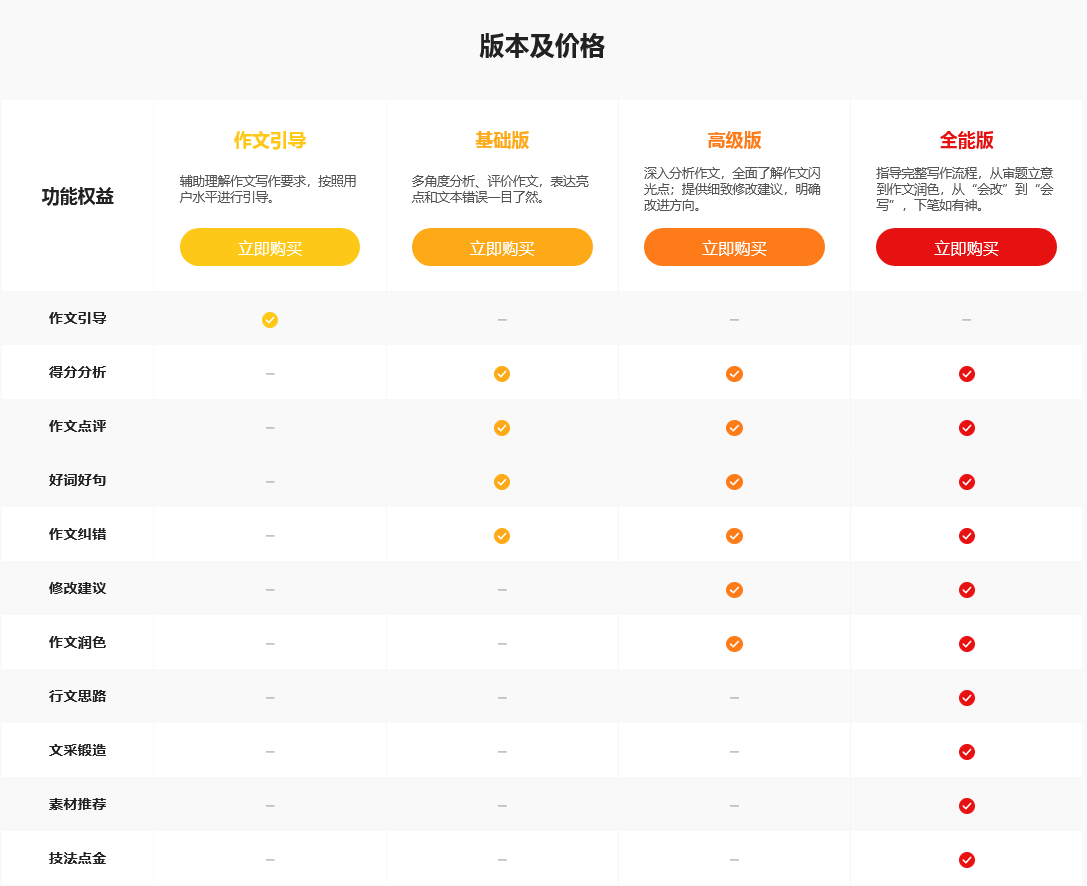
Task: Click the 功能权益 column header
Action: coord(78,197)
